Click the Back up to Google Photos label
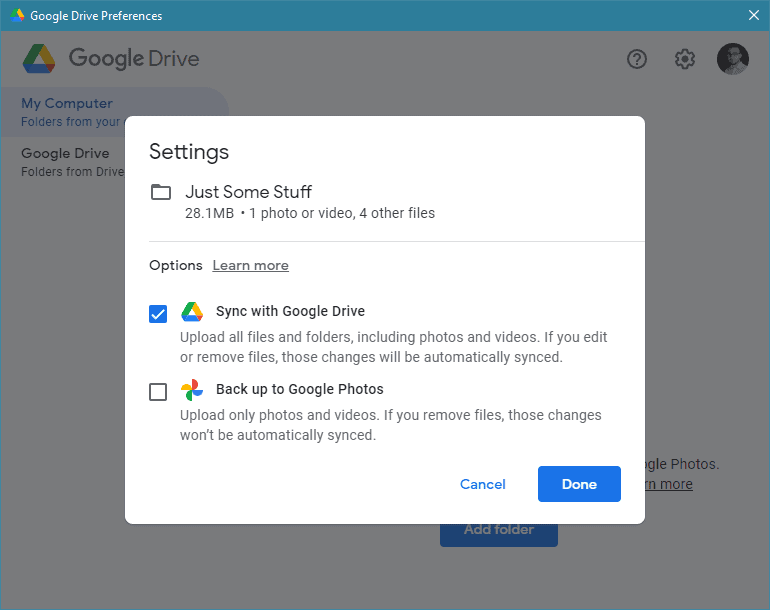Image resolution: width=770 pixels, height=610 pixels. (x=300, y=389)
